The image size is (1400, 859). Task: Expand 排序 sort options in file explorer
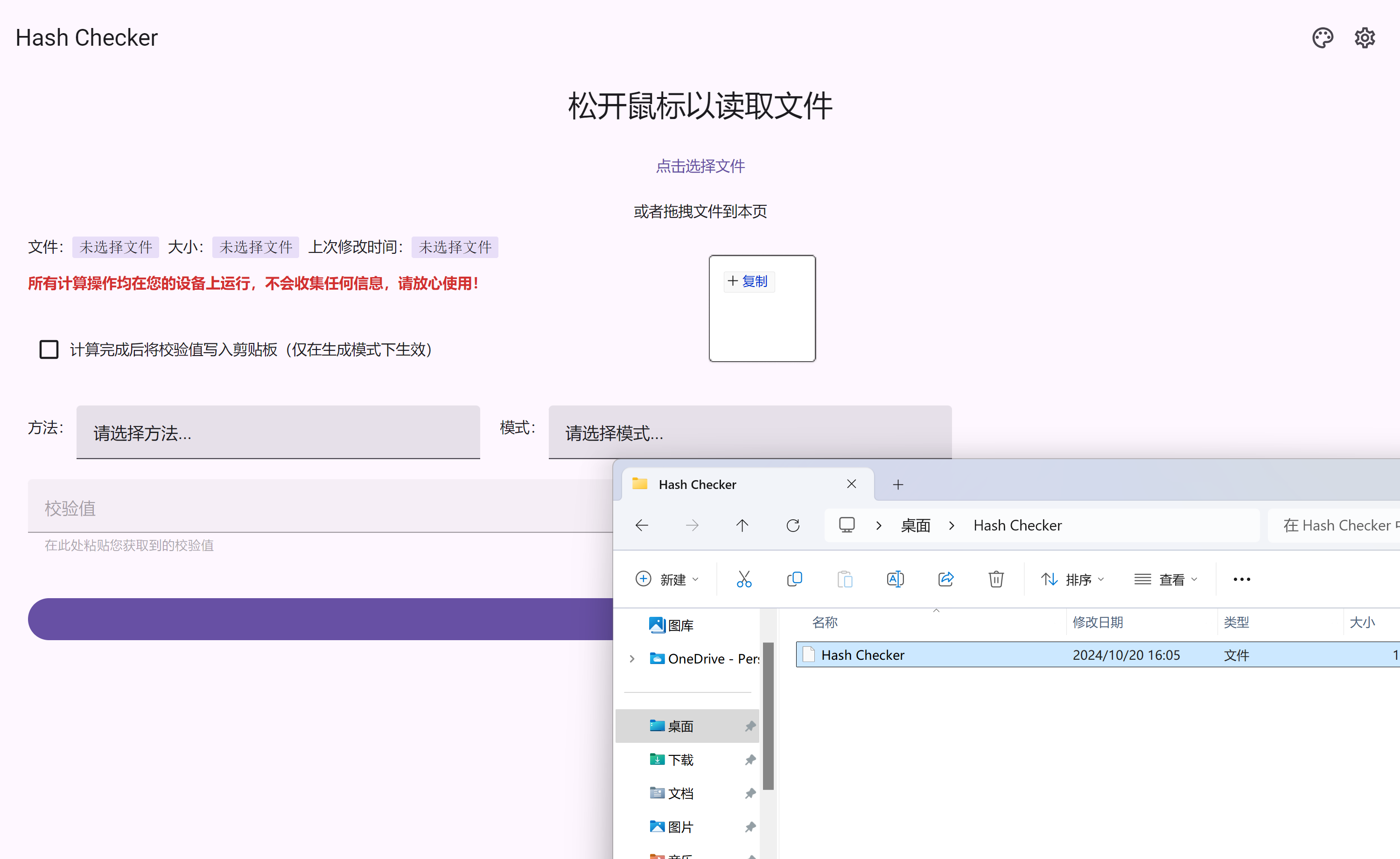click(x=1075, y=579)
